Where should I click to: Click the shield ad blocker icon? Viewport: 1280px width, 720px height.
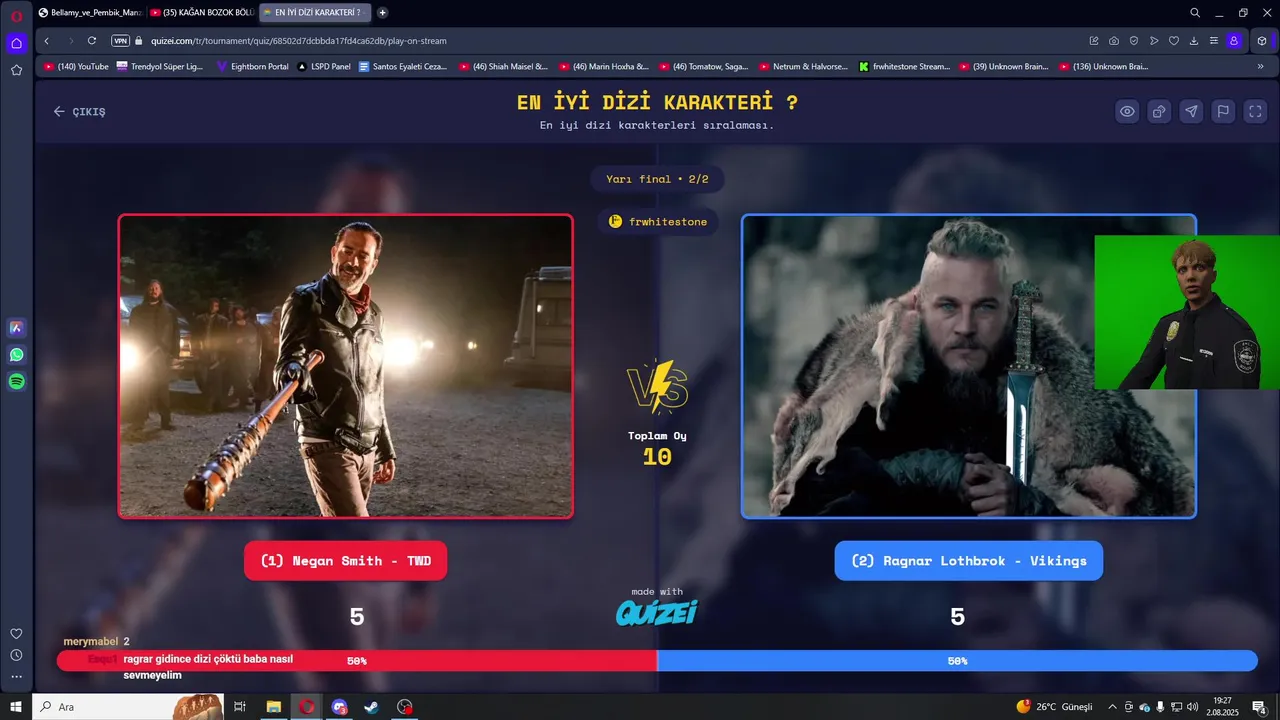click(x=1134, y=41)
